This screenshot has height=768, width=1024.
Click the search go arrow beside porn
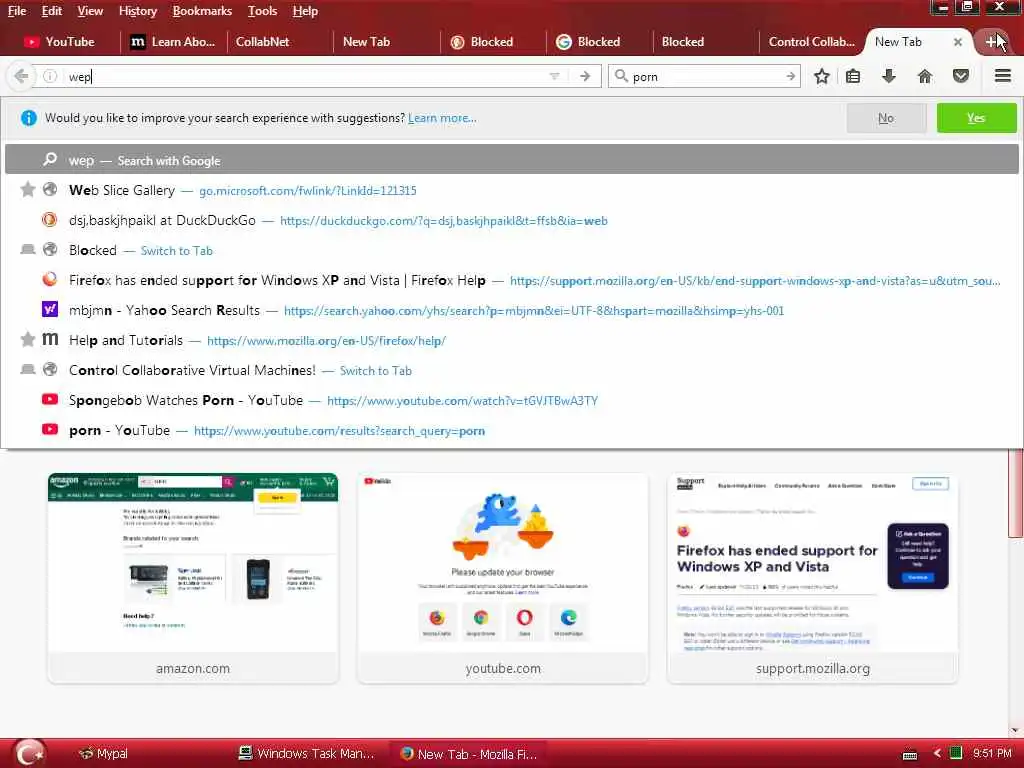pyautogui.click(x=790, y=76)
